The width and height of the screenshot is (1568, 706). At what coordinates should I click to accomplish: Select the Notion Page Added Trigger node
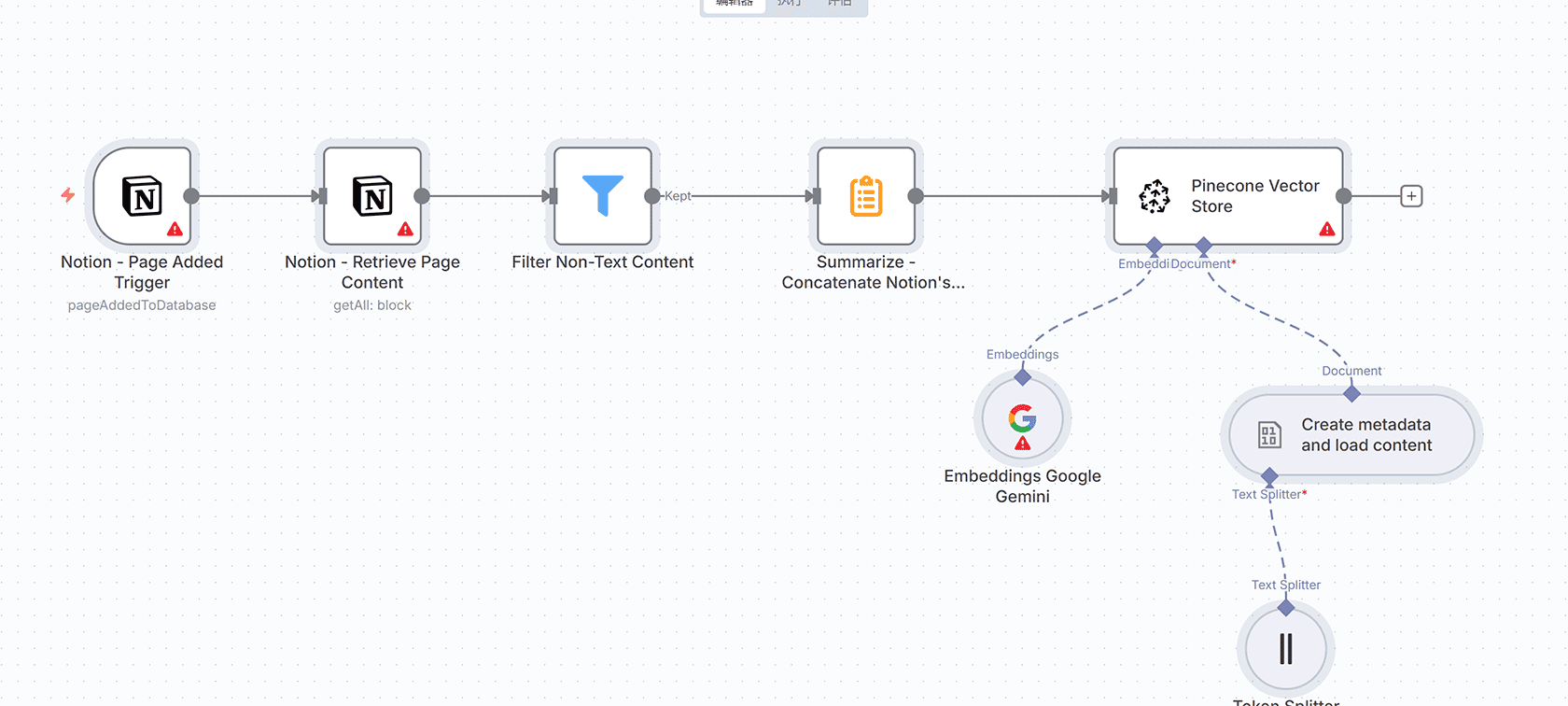(x=142, y=196)
